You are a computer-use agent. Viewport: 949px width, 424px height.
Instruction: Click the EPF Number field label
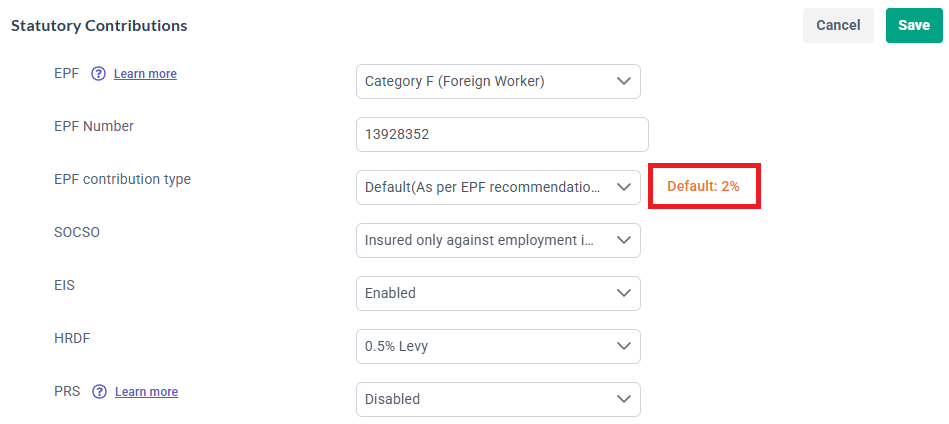coord(94,126)
